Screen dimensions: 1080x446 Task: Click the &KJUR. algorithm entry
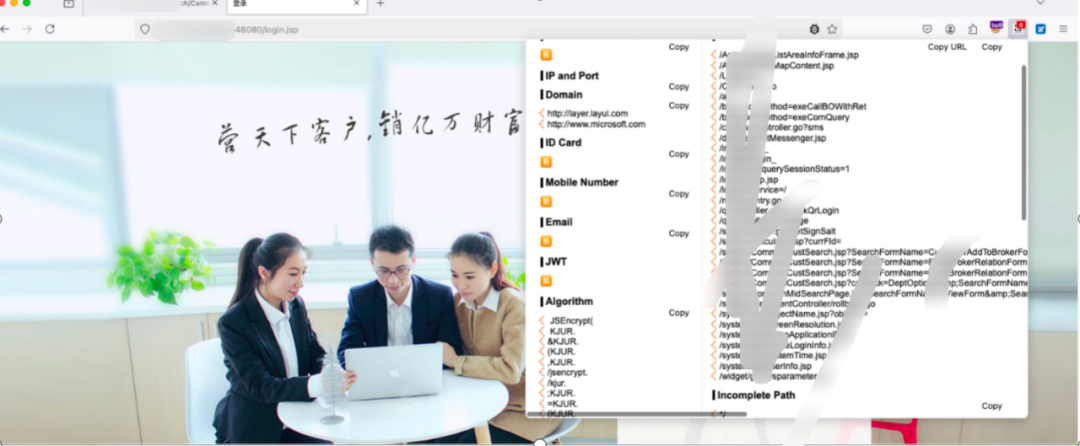[563, 341]
